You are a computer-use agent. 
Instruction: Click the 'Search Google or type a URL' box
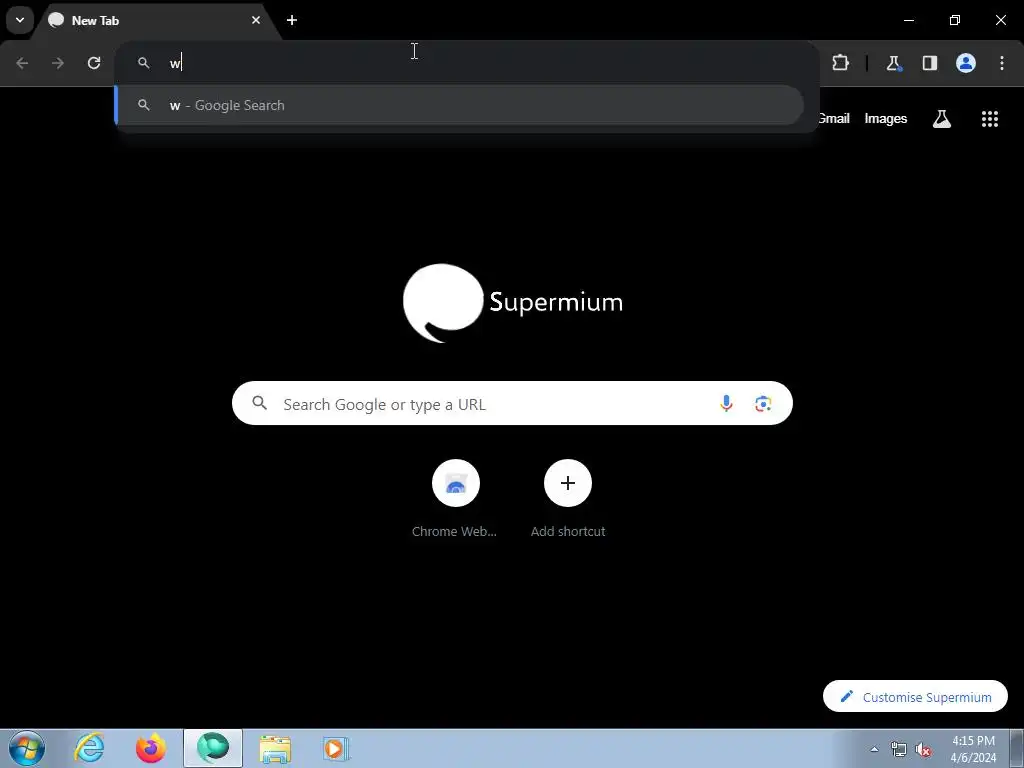click(x=512, y=404)
